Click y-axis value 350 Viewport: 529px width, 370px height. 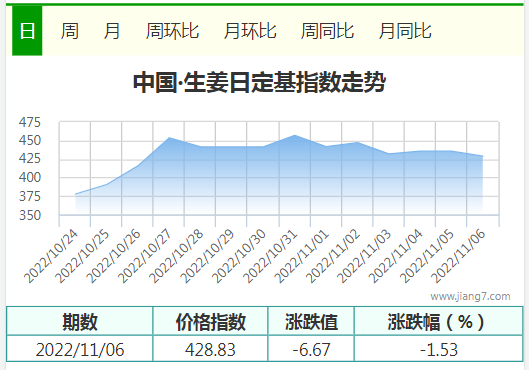click(x=30, y=215)
